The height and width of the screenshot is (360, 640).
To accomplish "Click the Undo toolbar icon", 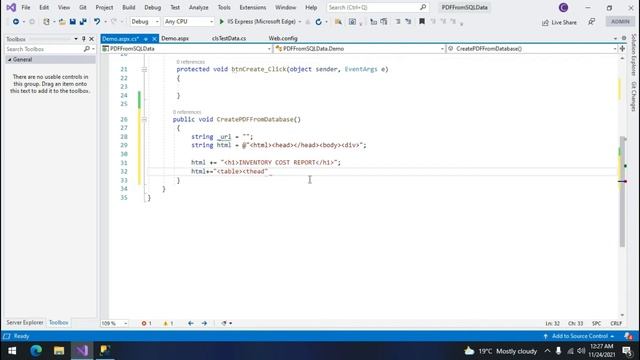I will click(x=97, y=22).
